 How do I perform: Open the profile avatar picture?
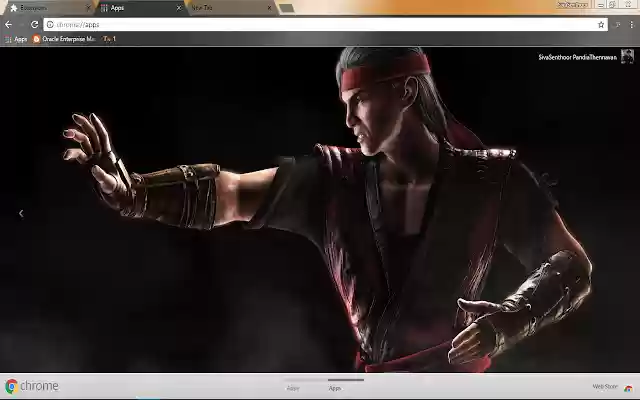627,56
